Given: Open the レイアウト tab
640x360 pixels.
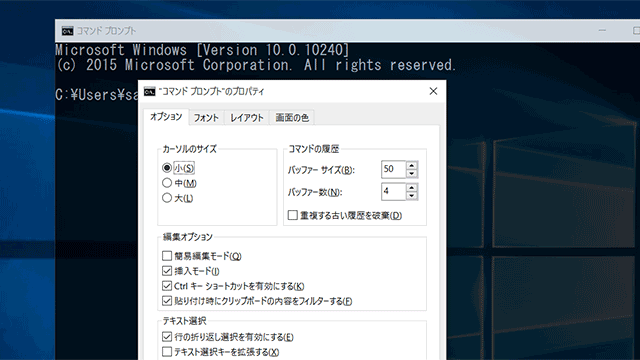Looking at the screenshot, I should [247, 118].
